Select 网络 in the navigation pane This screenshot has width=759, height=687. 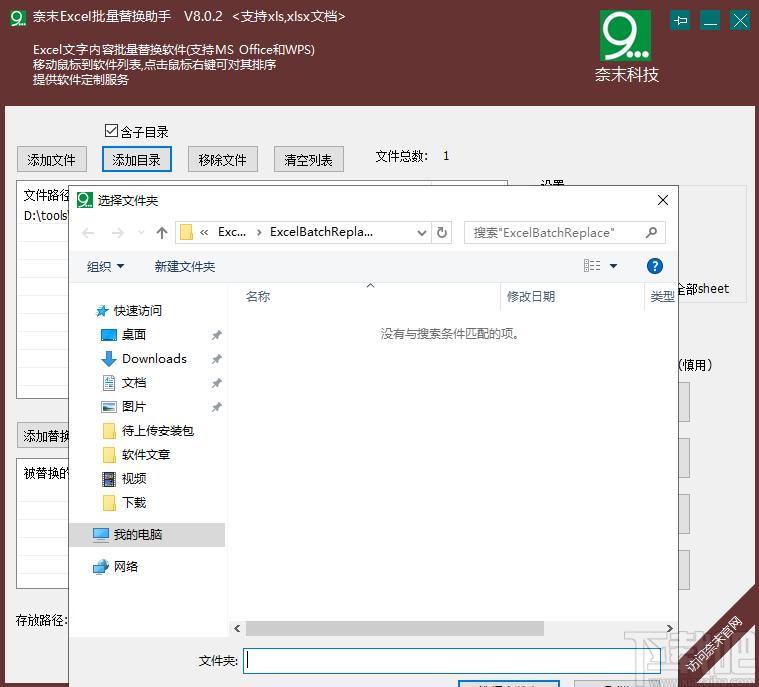click(x=126, y=566)
